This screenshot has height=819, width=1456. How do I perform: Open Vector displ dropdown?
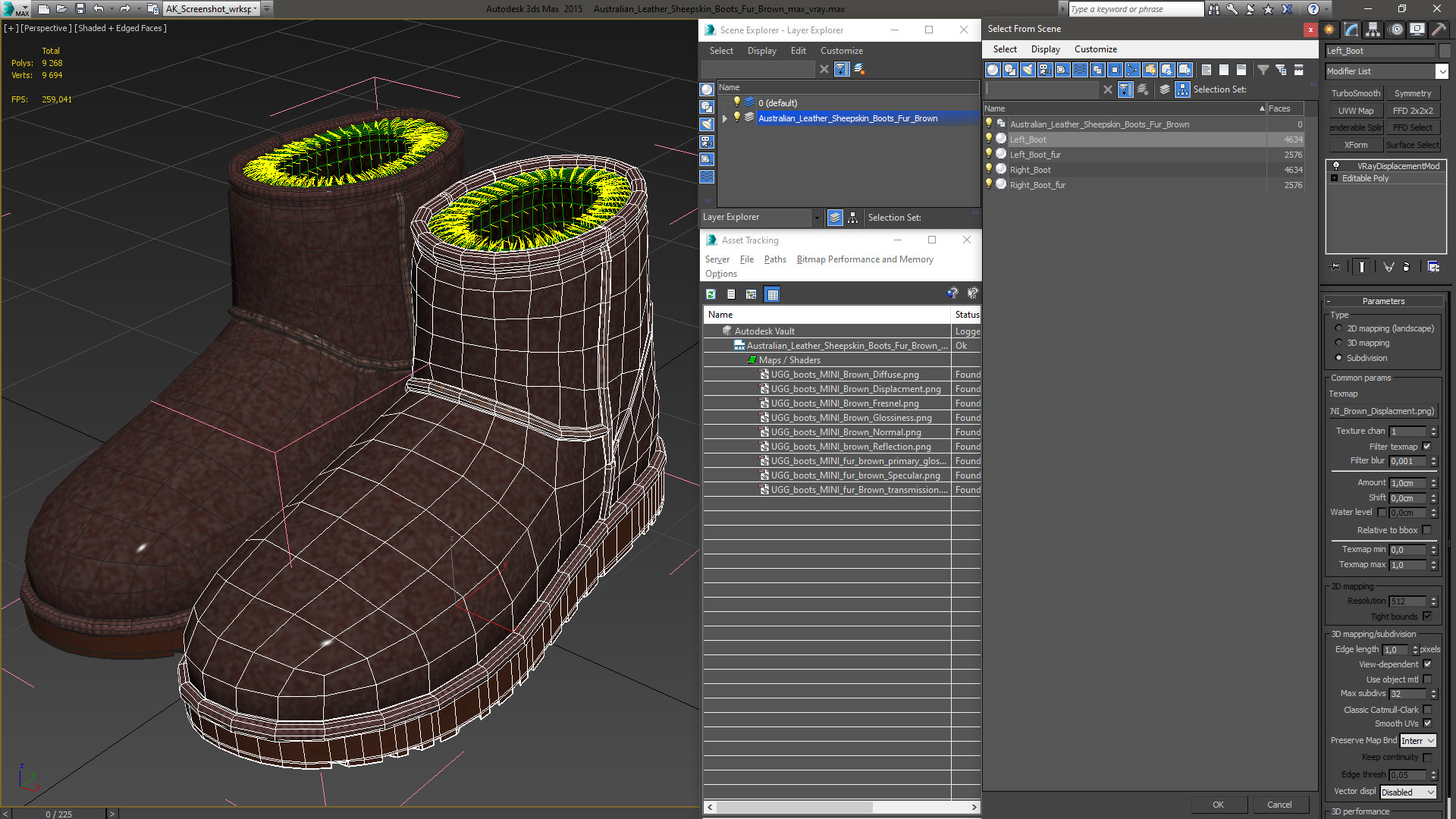point(1407,792)
